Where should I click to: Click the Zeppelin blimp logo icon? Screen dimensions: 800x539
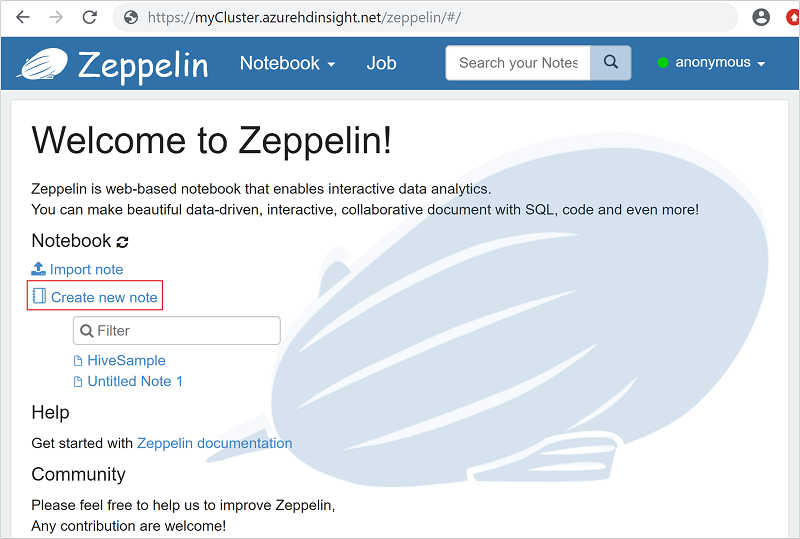coord(42,64)
